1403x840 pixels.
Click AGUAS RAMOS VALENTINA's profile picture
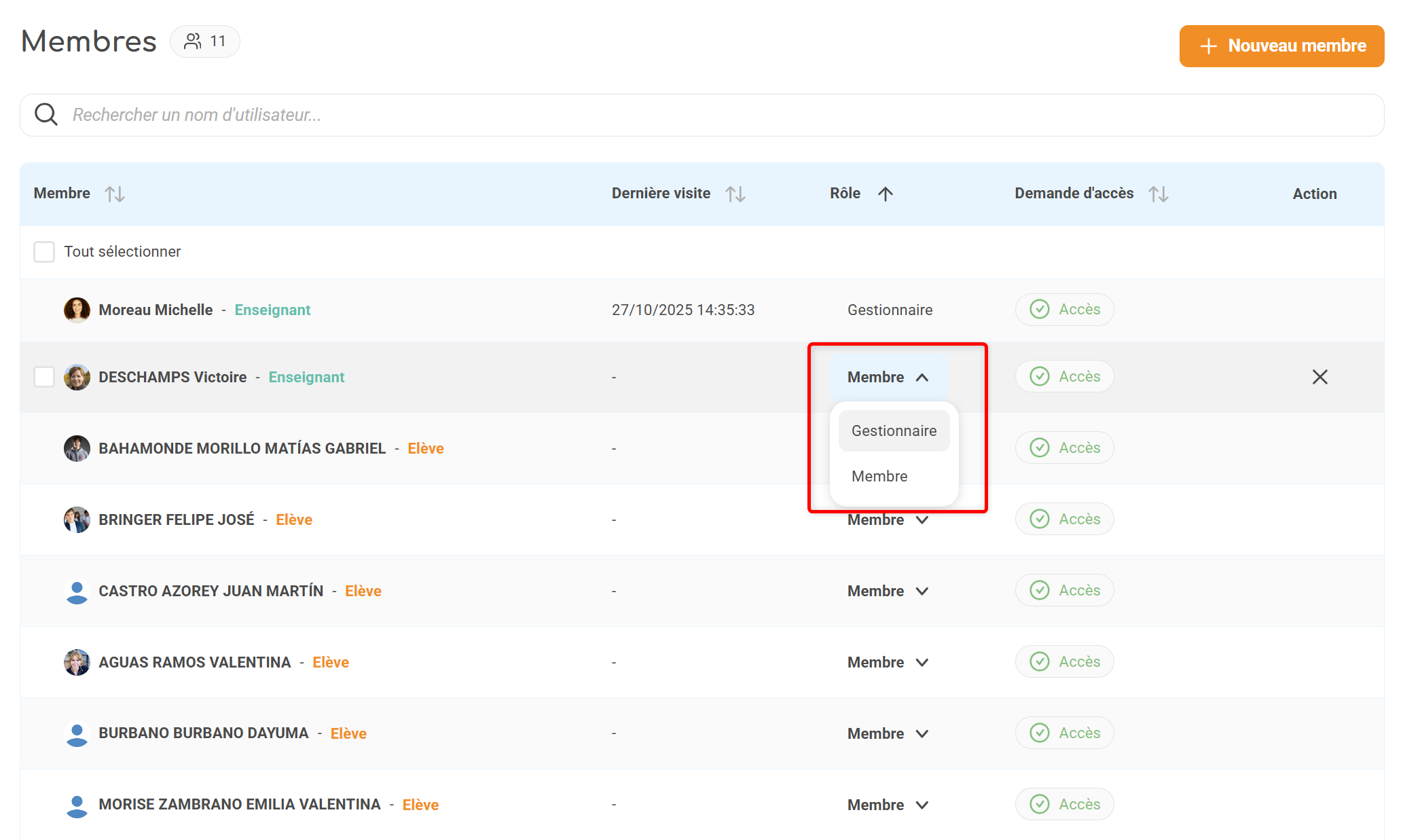[77, 662]
